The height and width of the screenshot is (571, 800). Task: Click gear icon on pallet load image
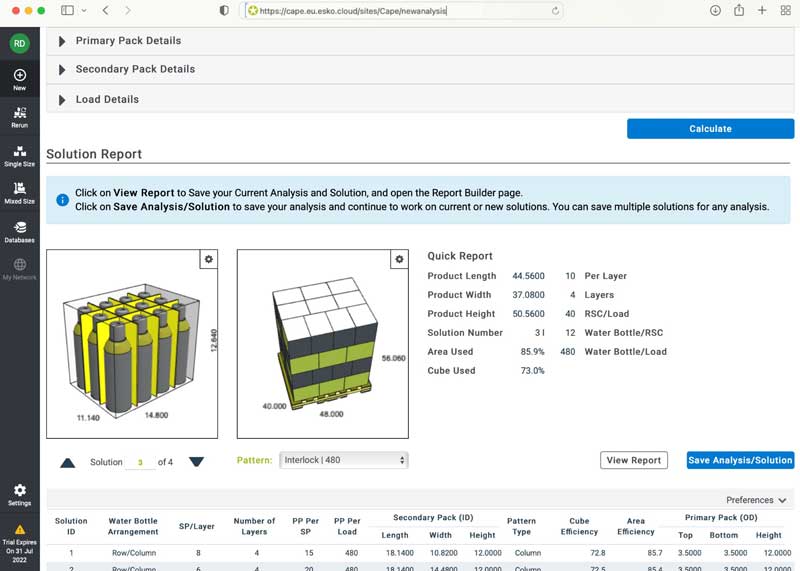(399, 260)
